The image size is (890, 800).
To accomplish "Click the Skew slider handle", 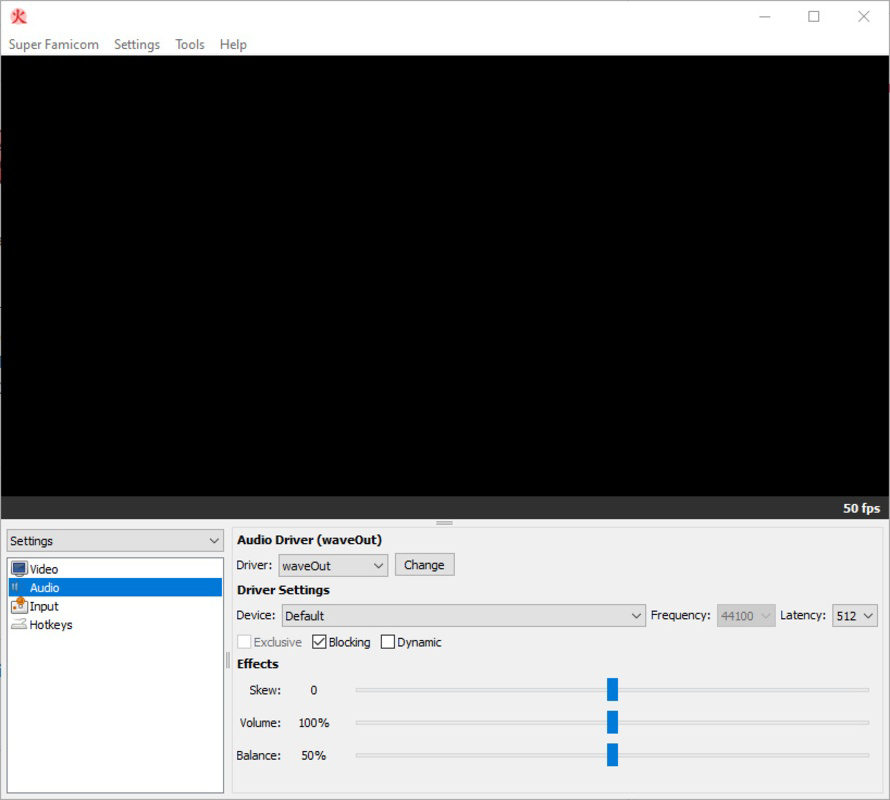I will (612, 689).
